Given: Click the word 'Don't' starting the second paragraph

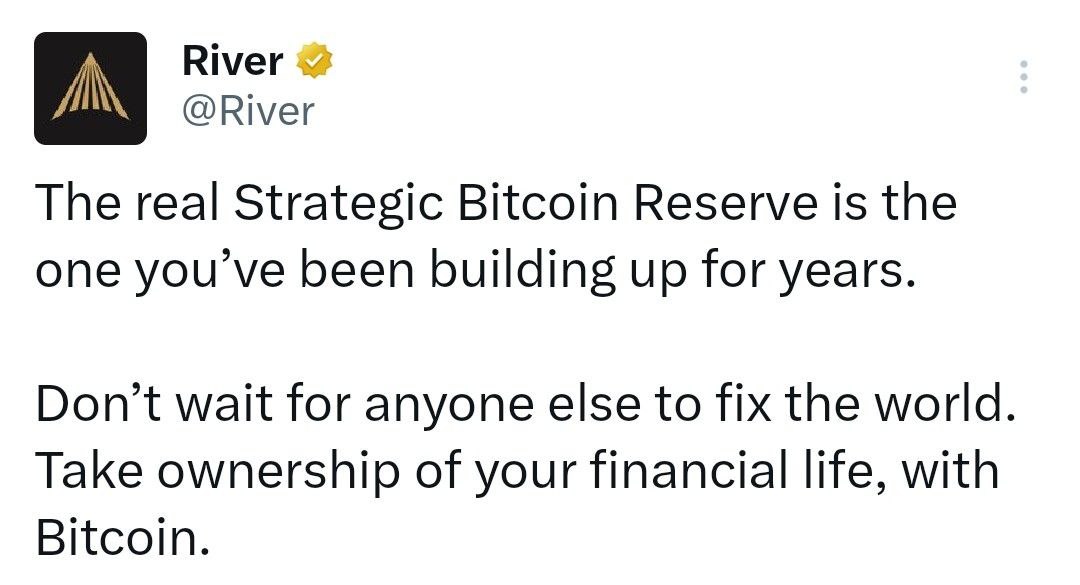Looking at the screenshot, I should click(98, 404).
